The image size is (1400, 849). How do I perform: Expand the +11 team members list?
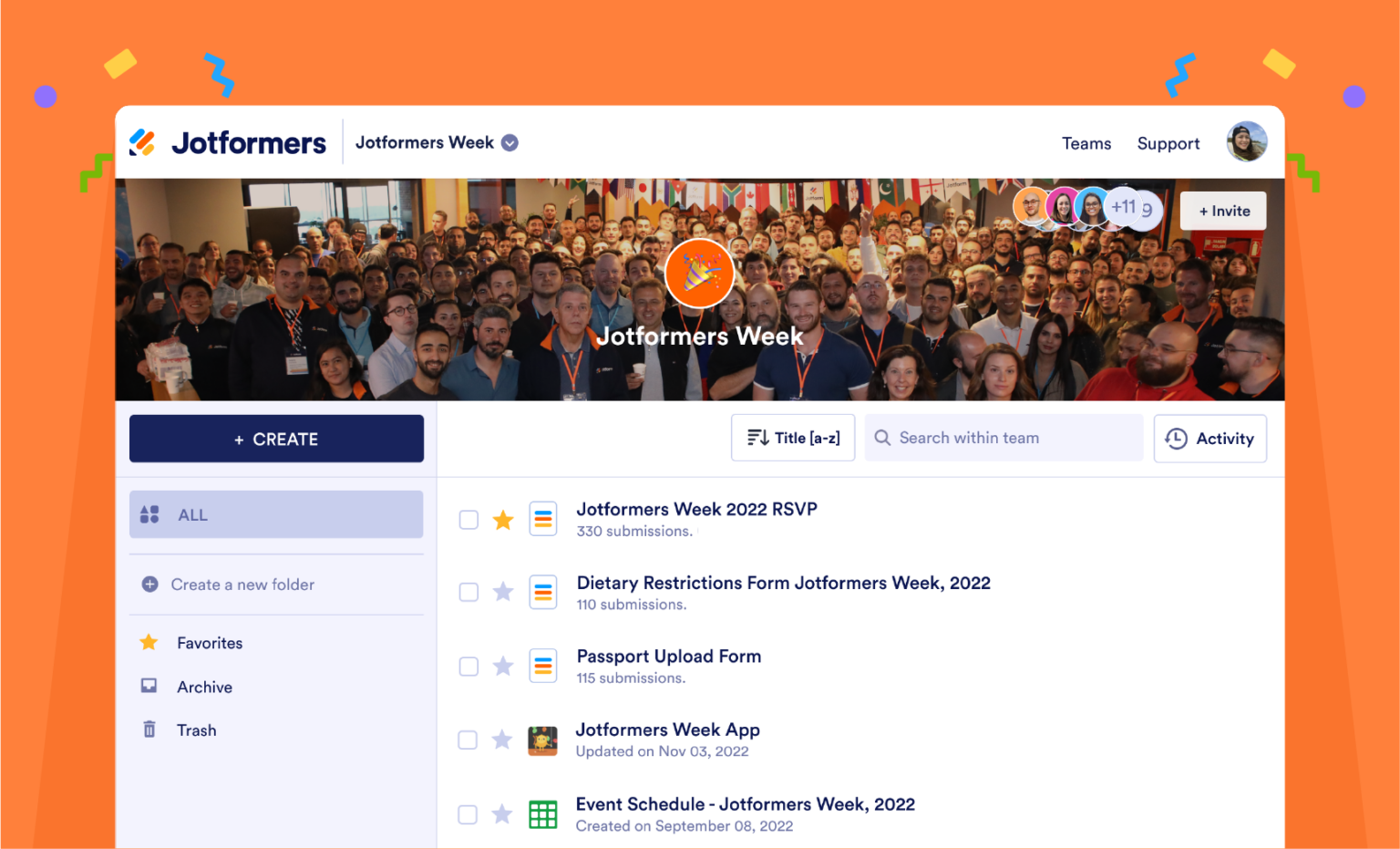pos(1125,207)
